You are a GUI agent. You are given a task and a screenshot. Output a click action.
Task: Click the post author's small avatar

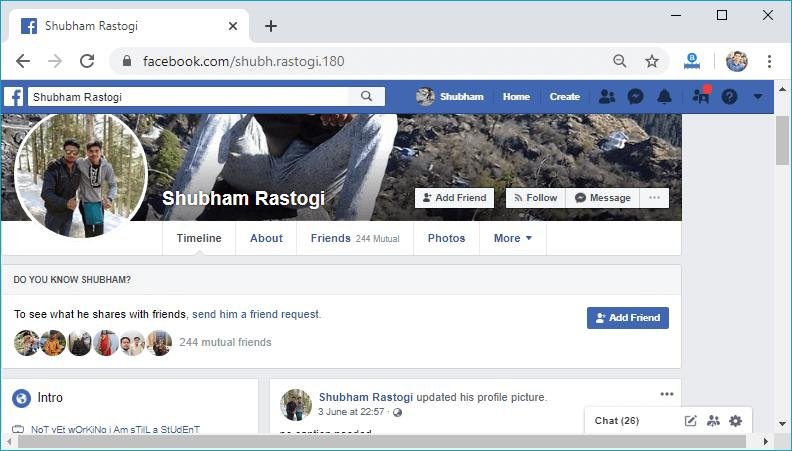(296, 405)
